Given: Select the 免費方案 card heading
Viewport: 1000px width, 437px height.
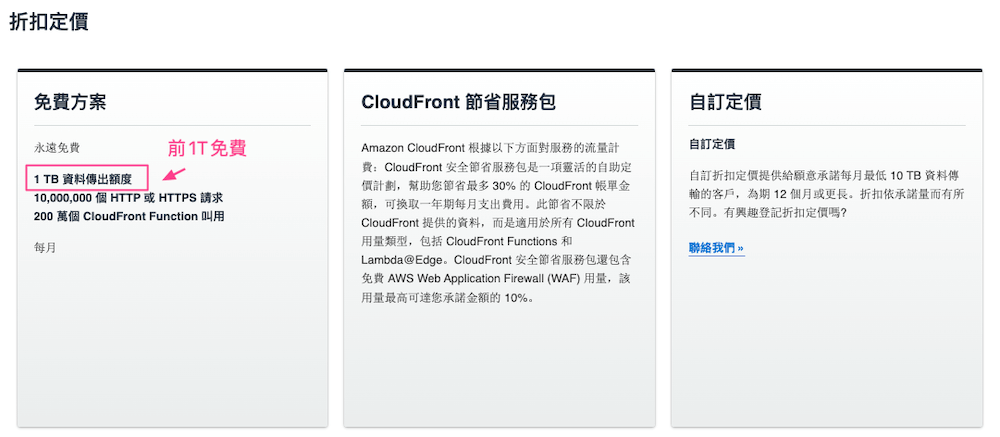Looking at the screenshot, I should [x=70, y=102].
